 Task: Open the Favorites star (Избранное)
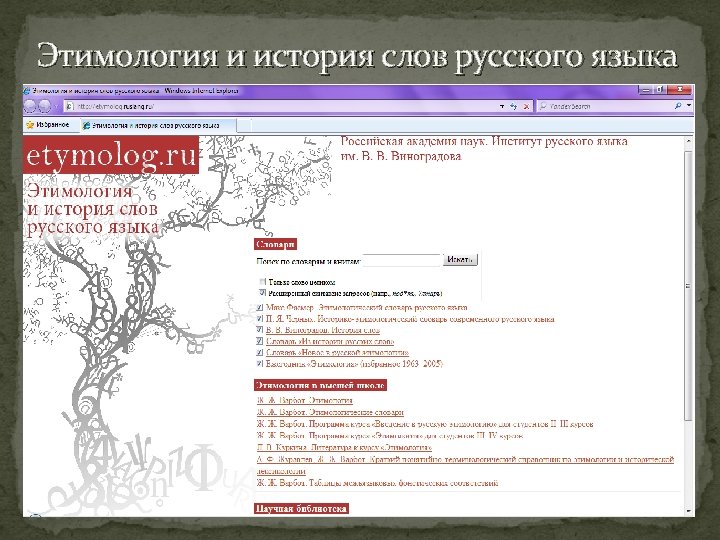pyautogui.click(x=48, y=125)
